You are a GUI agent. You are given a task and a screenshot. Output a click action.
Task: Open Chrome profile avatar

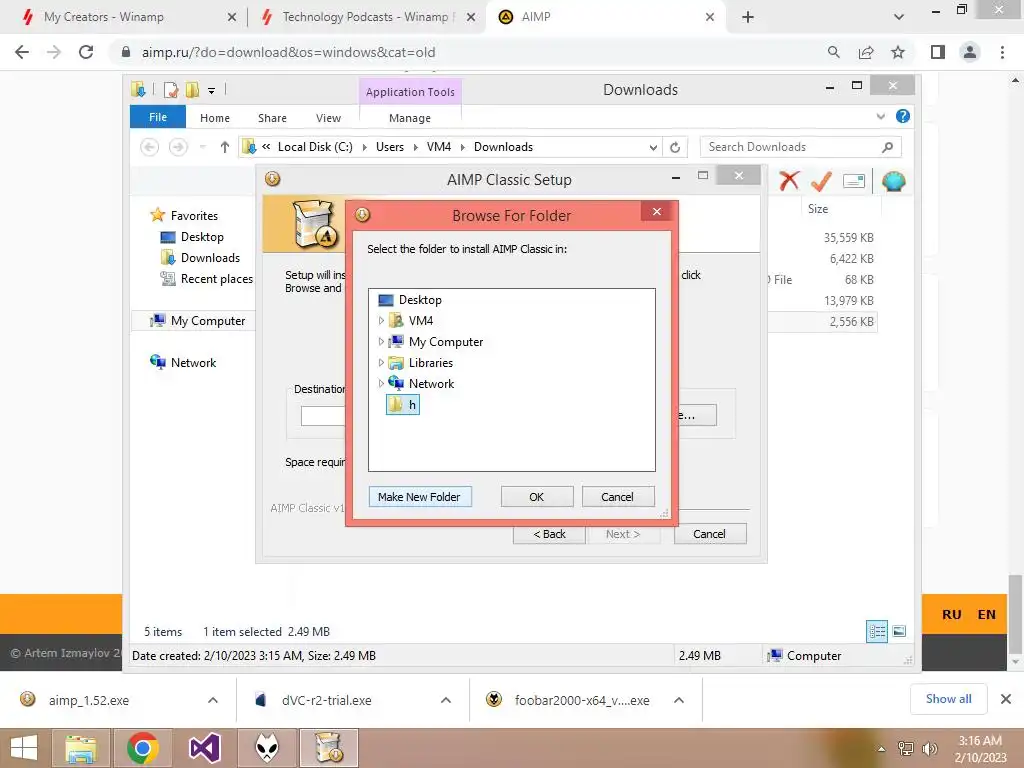970,52
